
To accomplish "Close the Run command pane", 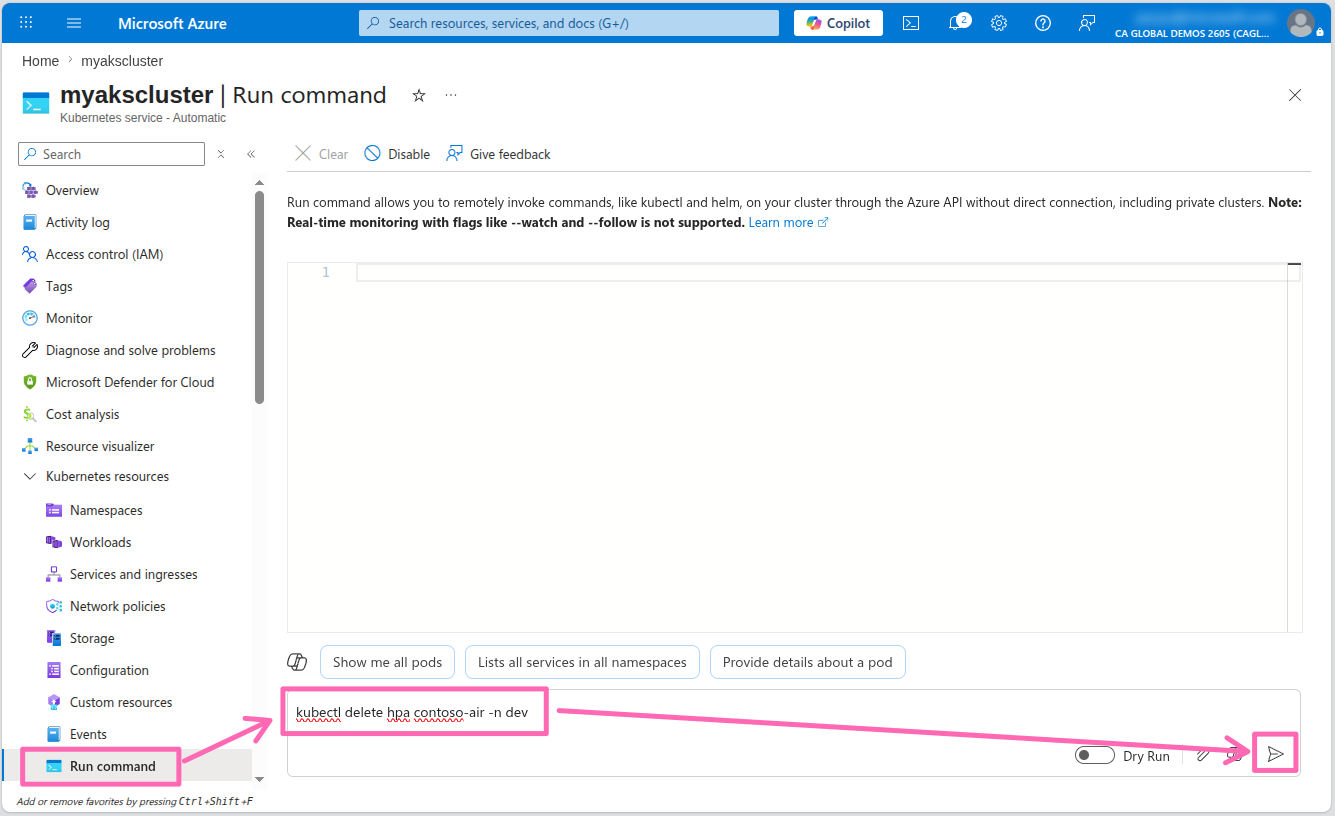I will click(x=1295, y=95).
